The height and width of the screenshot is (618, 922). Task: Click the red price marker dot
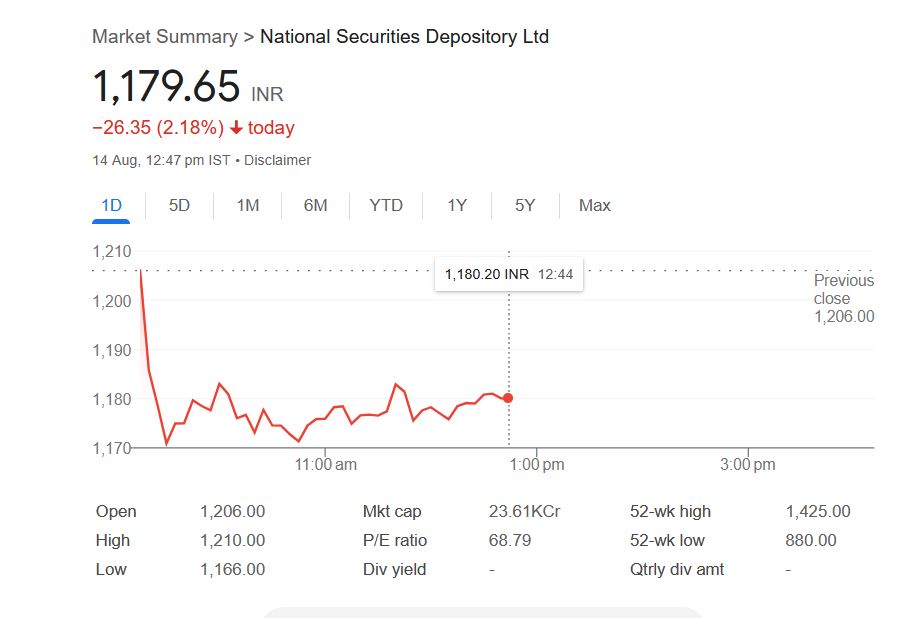click(509, 398)
